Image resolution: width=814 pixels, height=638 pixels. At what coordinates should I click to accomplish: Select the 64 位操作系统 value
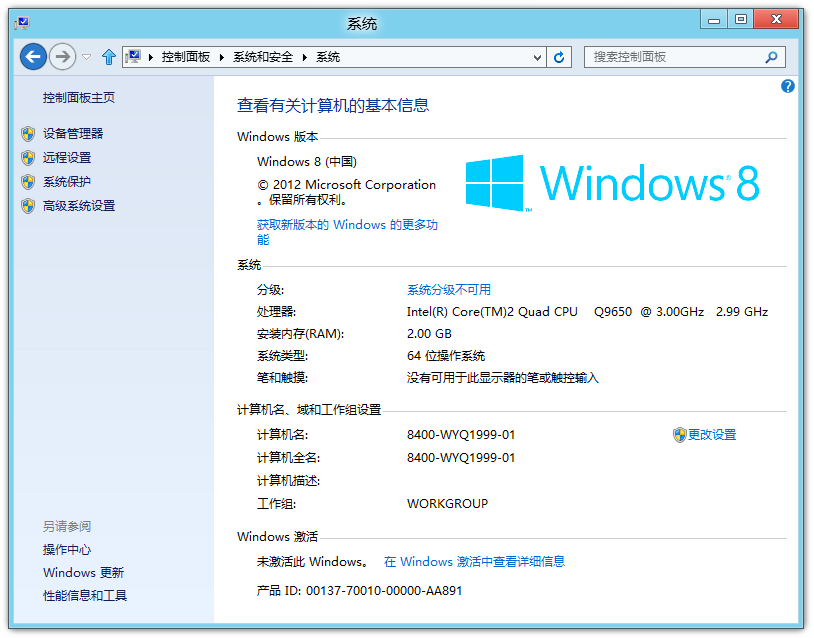point(446,356)
